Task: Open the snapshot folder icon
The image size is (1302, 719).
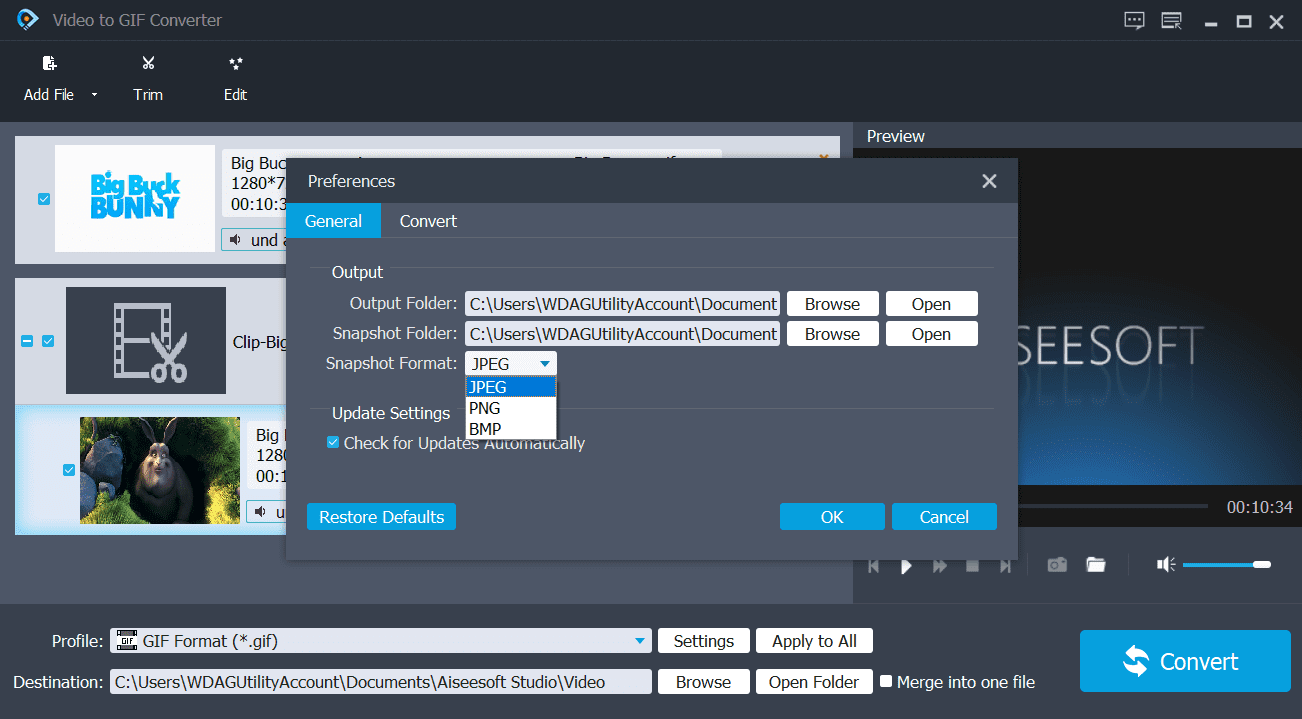Action: pos(1096,565)
